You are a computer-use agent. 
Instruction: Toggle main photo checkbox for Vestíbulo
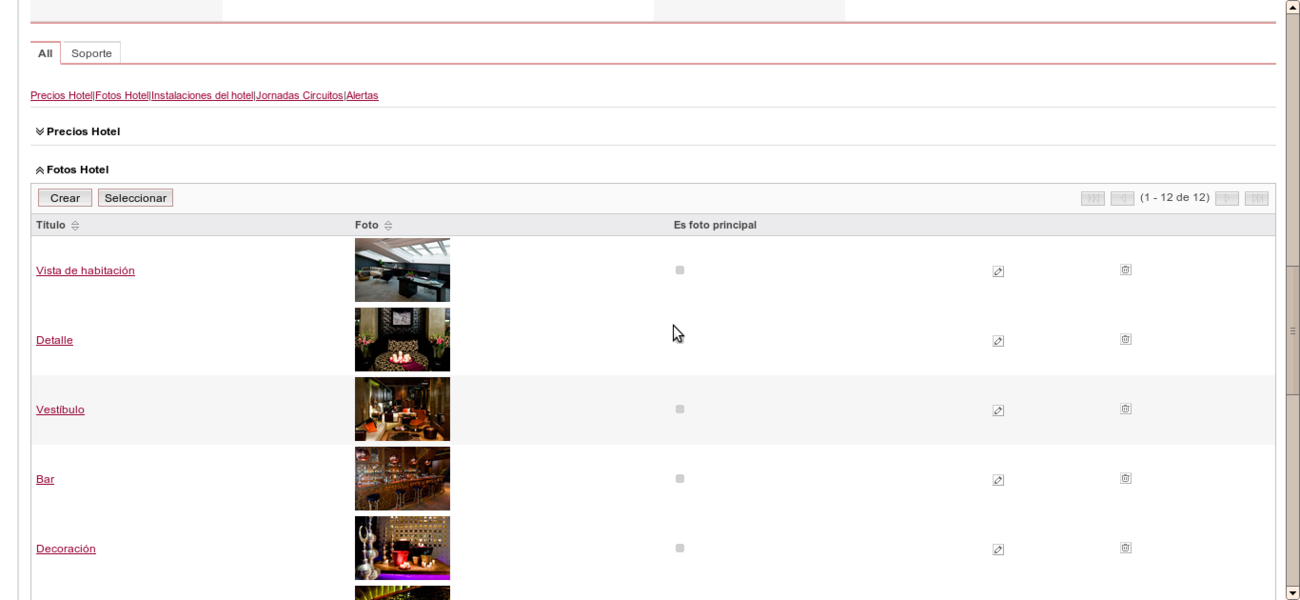tap(680, 409)
